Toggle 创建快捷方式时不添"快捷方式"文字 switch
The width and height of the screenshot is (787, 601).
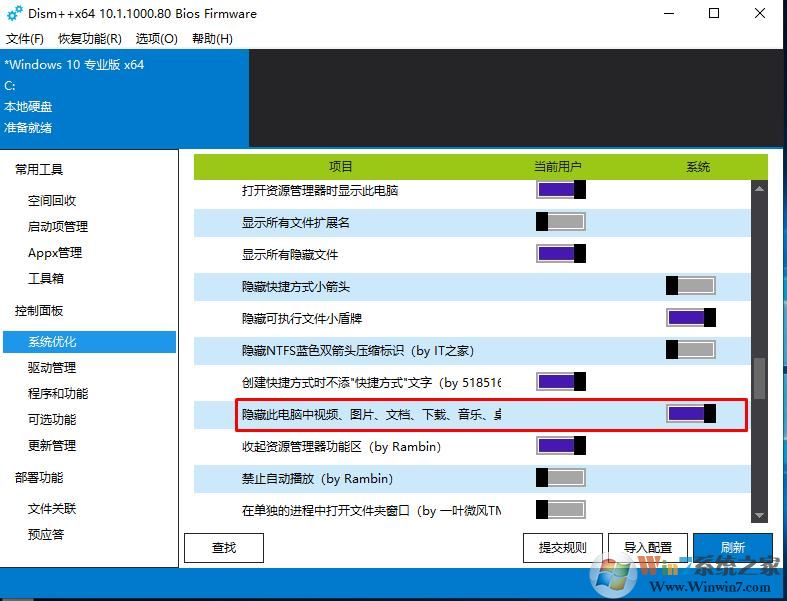(x=561, y=382)
